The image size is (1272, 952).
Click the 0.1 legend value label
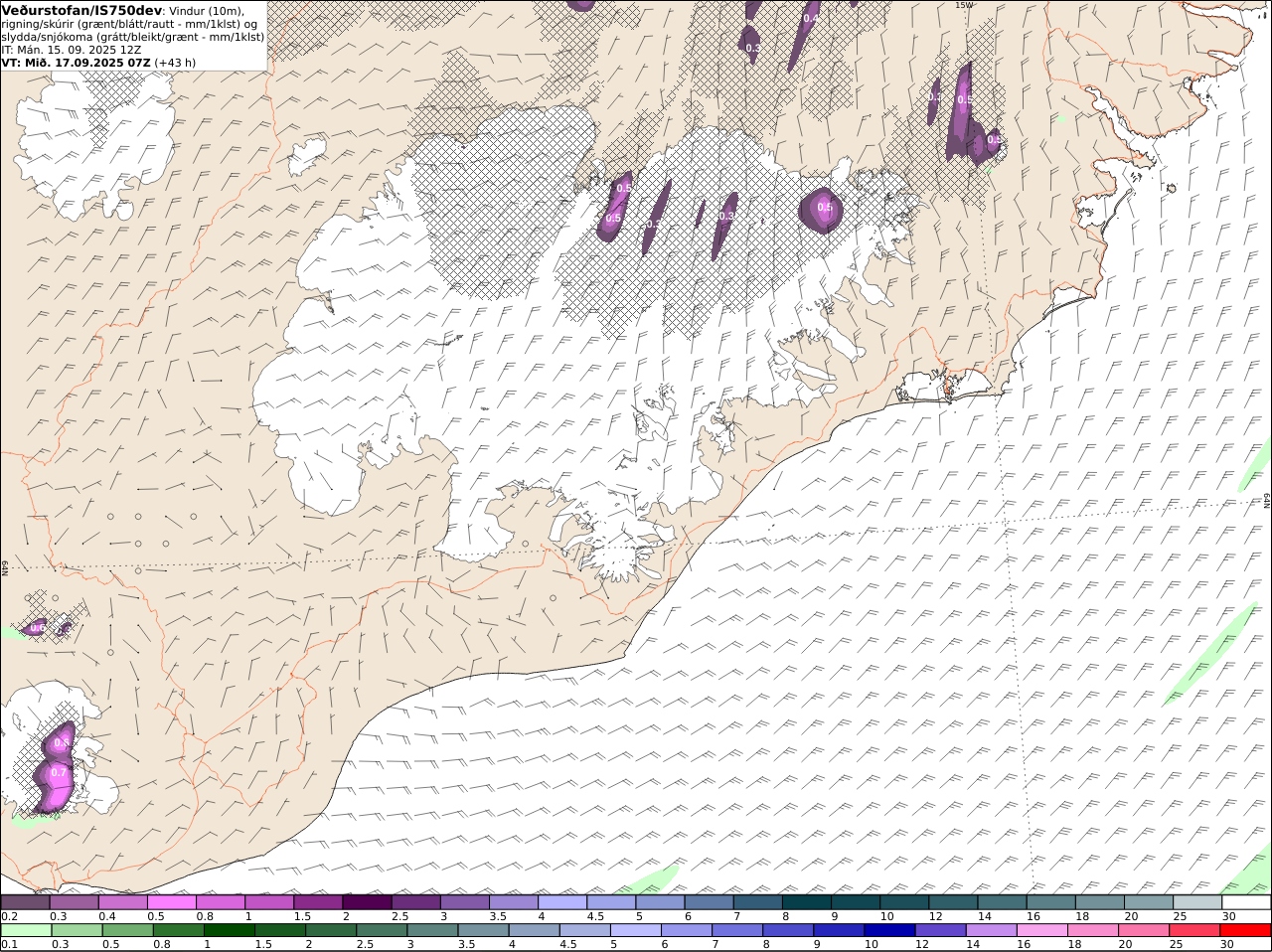(x=9, y=944)
